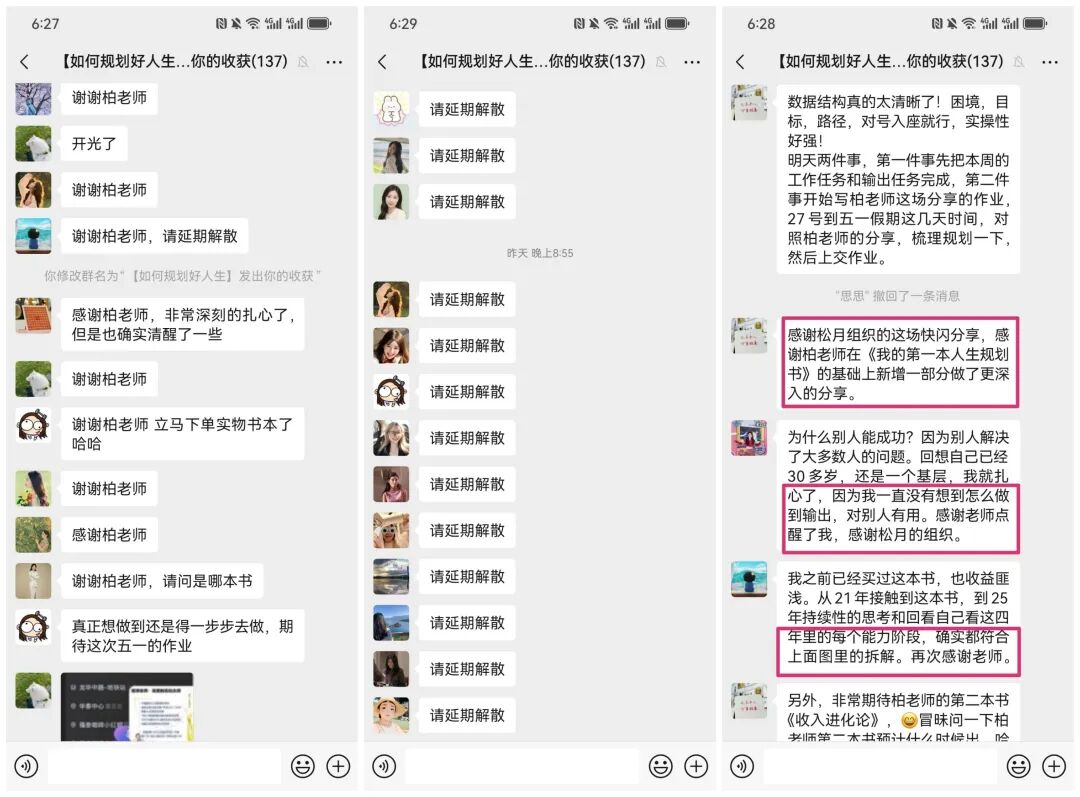Tap the muted bell icon in 6:27 chat title

pos(303,62)
